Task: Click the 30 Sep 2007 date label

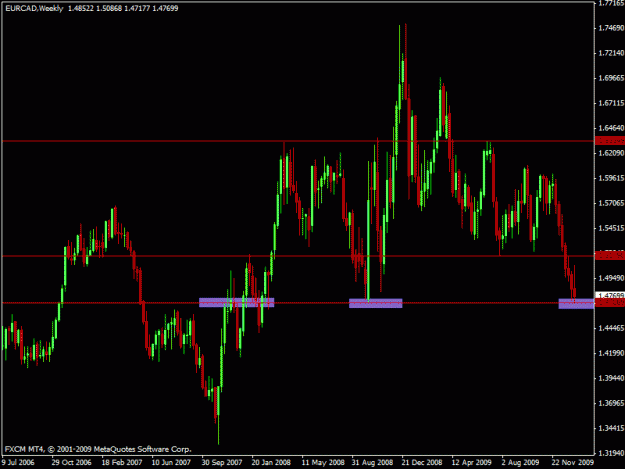Action: (x=222, y=463)
